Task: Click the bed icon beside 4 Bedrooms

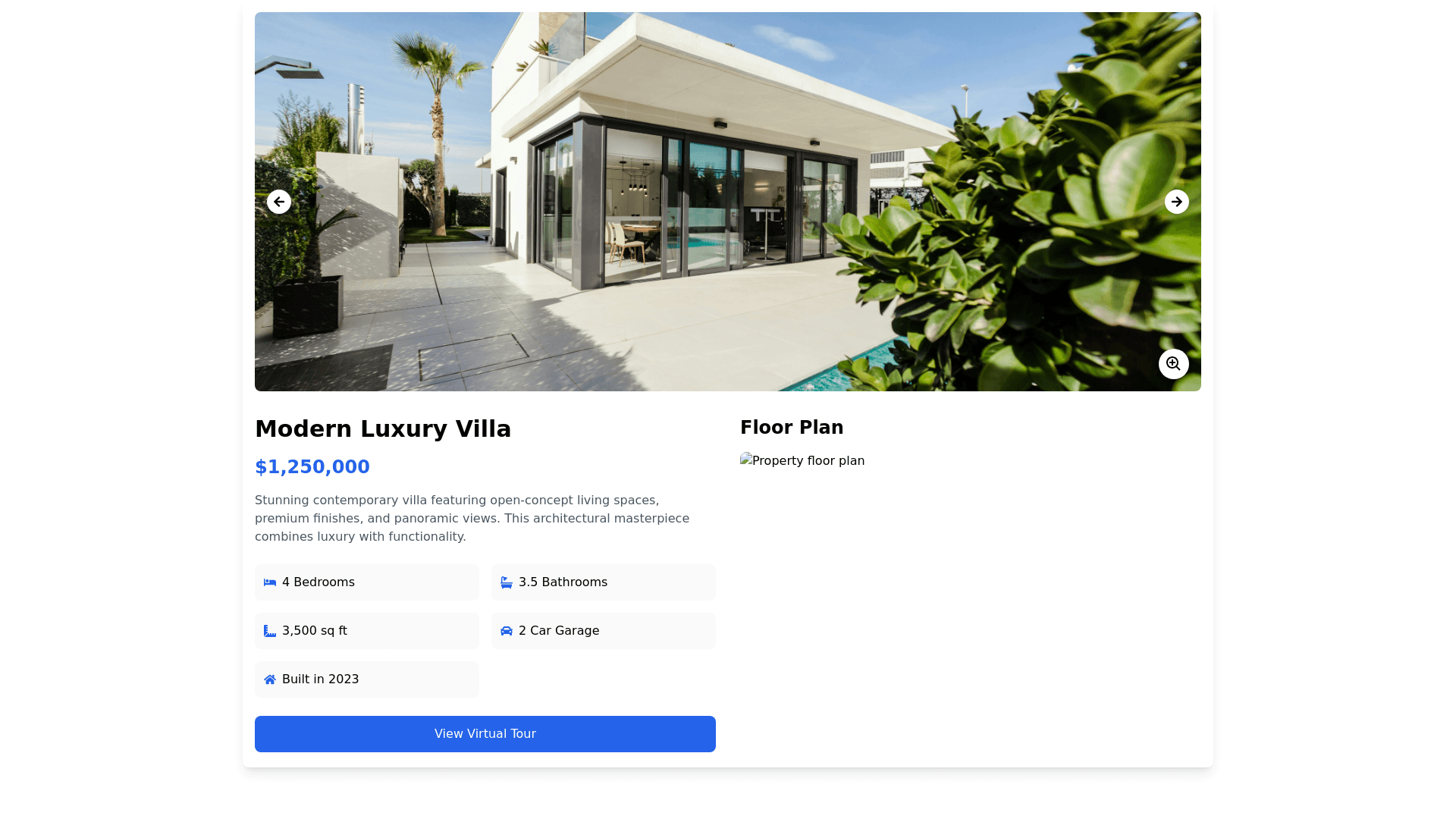Action: (270, 582)
